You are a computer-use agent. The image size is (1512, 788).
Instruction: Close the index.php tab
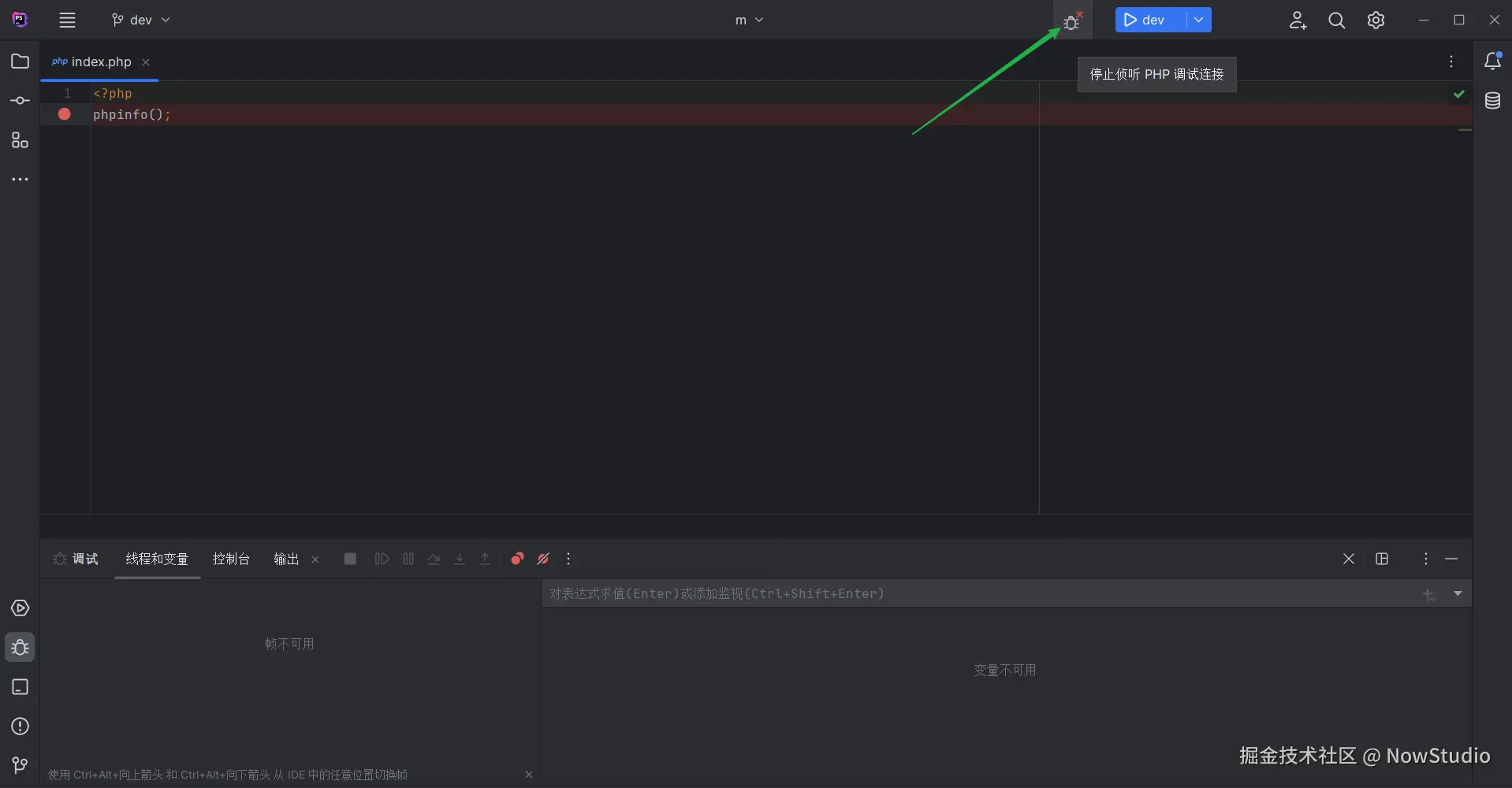click(146, 62)
